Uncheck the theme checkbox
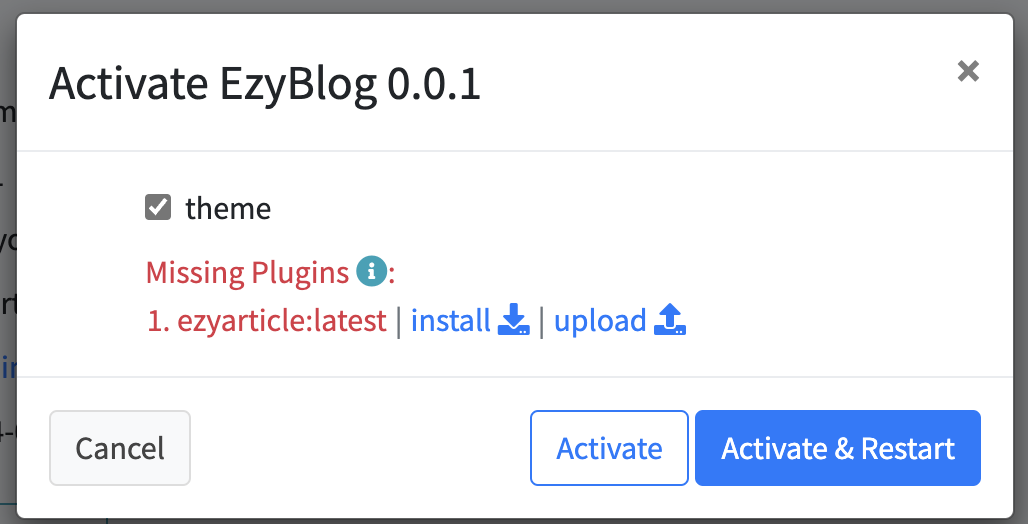1028x524 pixels. pyautogui.click(x=158, y=207)
